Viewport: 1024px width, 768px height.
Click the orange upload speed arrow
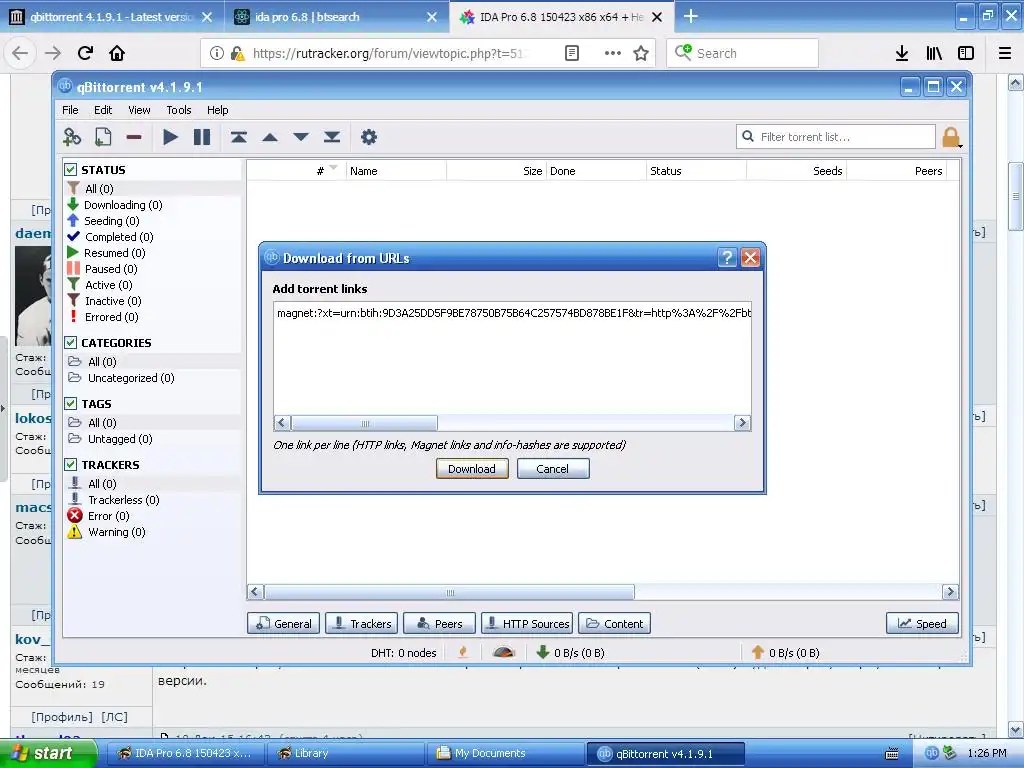pyautogui.click(x=758, y=652)
